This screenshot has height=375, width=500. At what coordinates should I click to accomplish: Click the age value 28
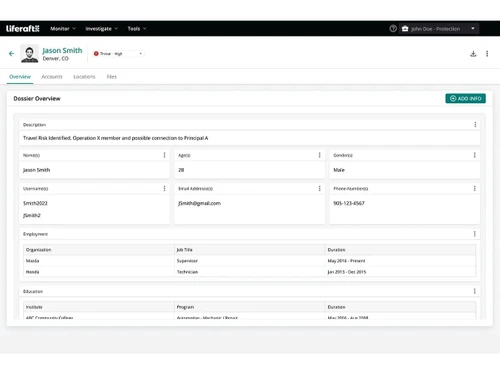pyautogui.click(x=181, y=170)
